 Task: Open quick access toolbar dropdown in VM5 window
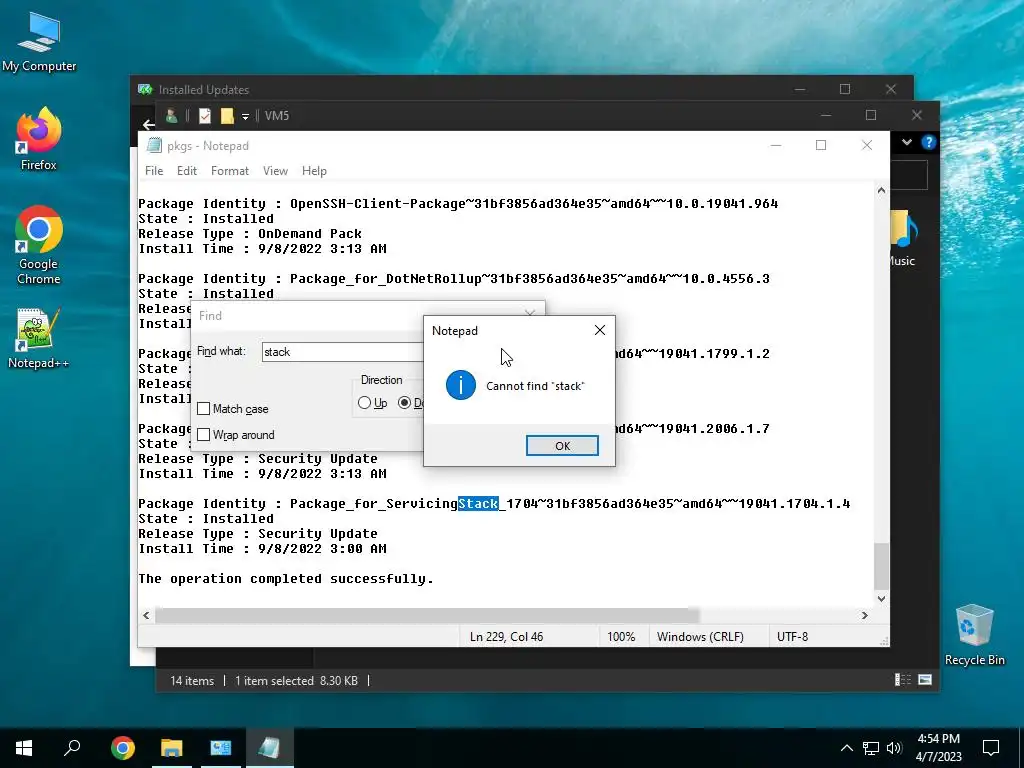click(246, 116)
